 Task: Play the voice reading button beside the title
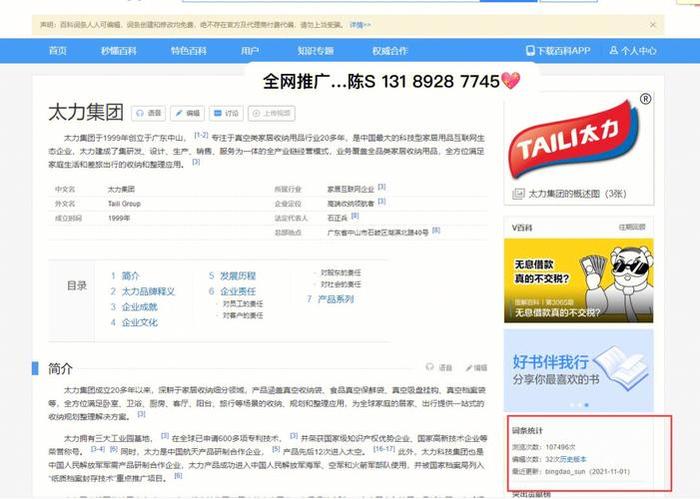click(149, 113)
